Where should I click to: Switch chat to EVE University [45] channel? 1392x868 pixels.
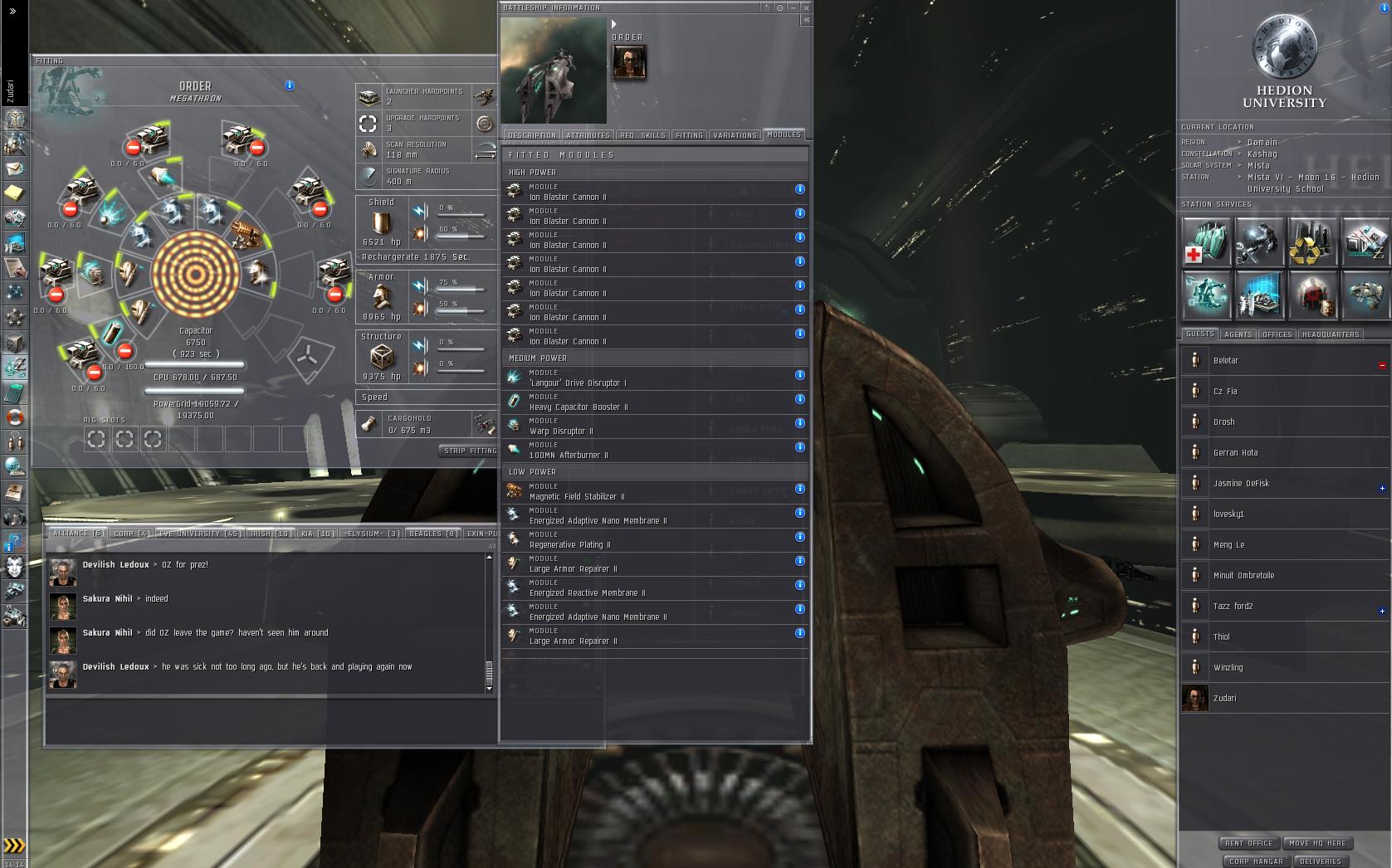click(x=200, y=534)
